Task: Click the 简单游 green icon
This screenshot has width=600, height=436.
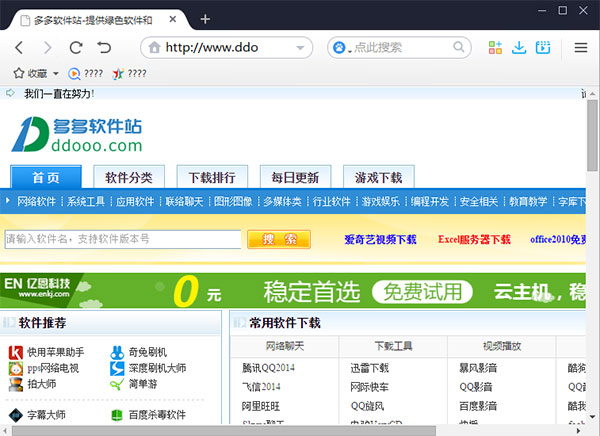Action: click(x=117, y=384)
